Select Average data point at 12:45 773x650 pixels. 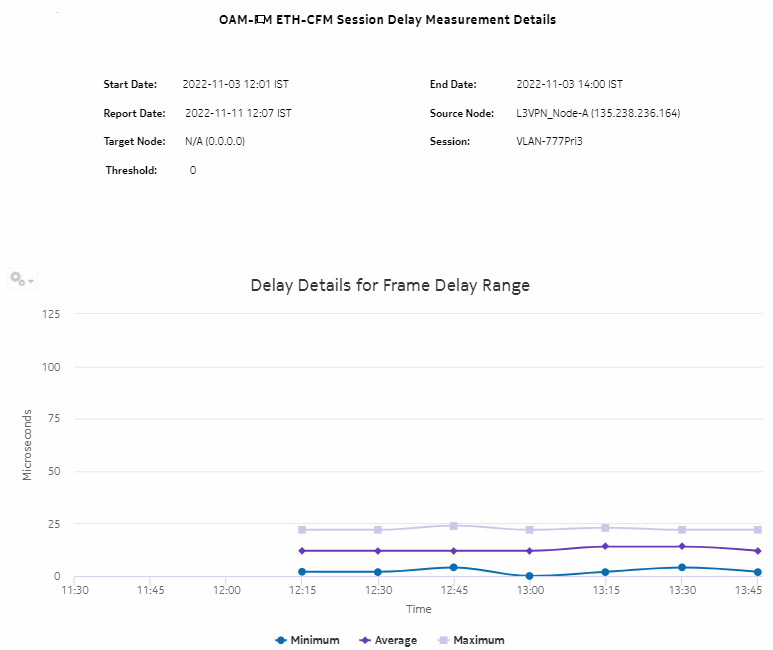pyautogui.click(x=454, y=551)
